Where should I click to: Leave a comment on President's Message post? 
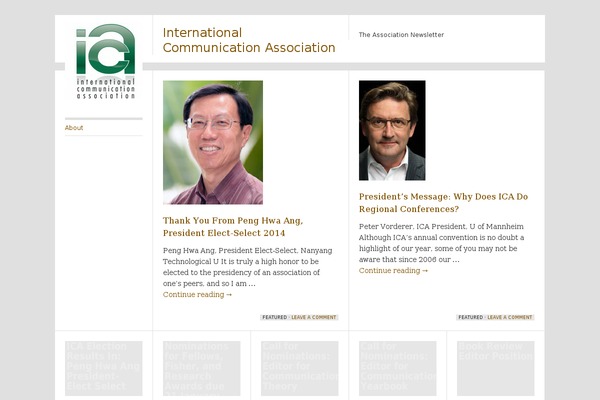[x=510, y=317]
